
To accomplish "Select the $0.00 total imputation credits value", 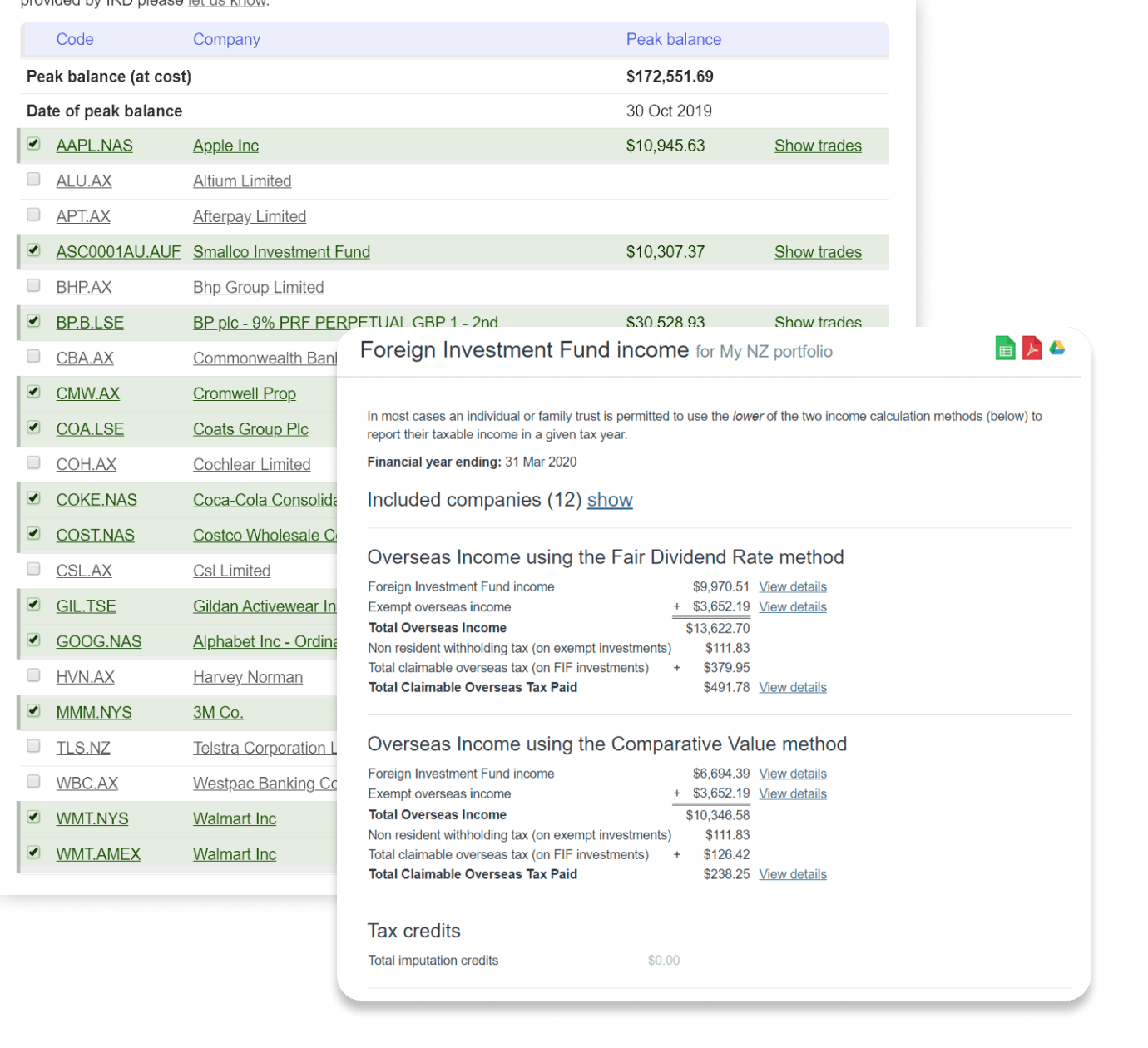I will 663,961.
